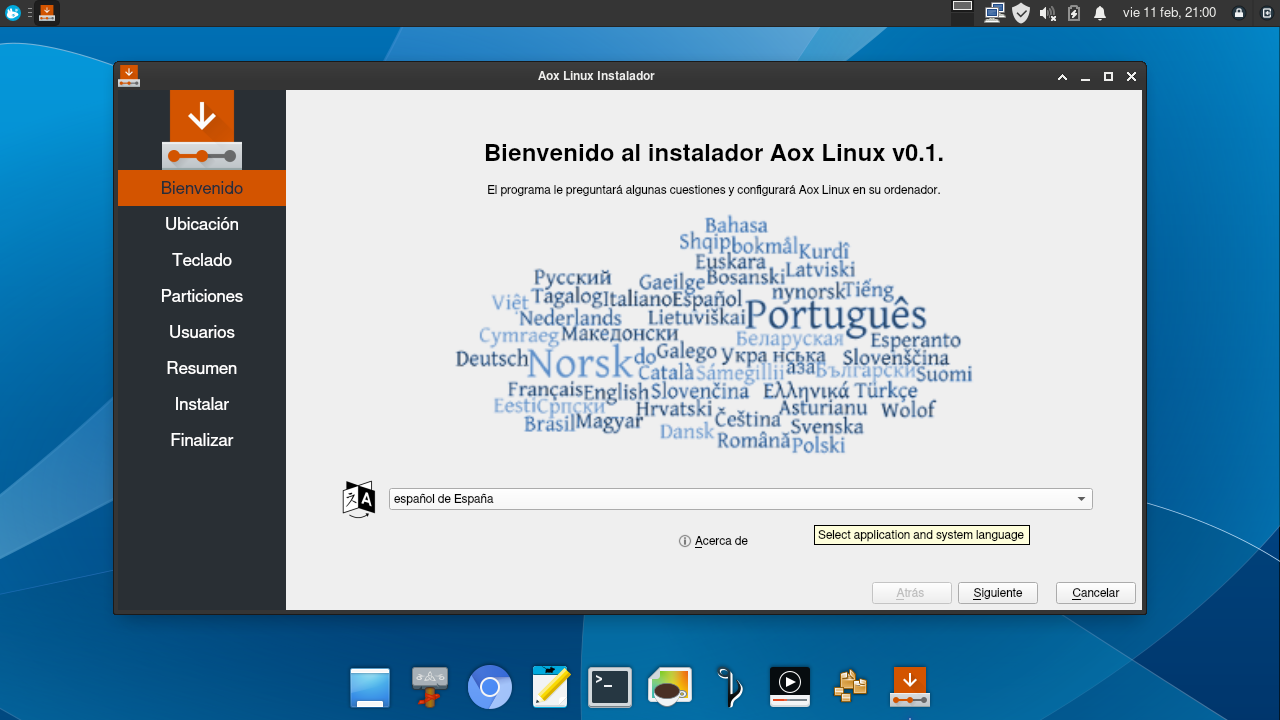The height and width of the screenshot is (720, 1280).
Task: Show the desktop from the dock
Action: 369,688
